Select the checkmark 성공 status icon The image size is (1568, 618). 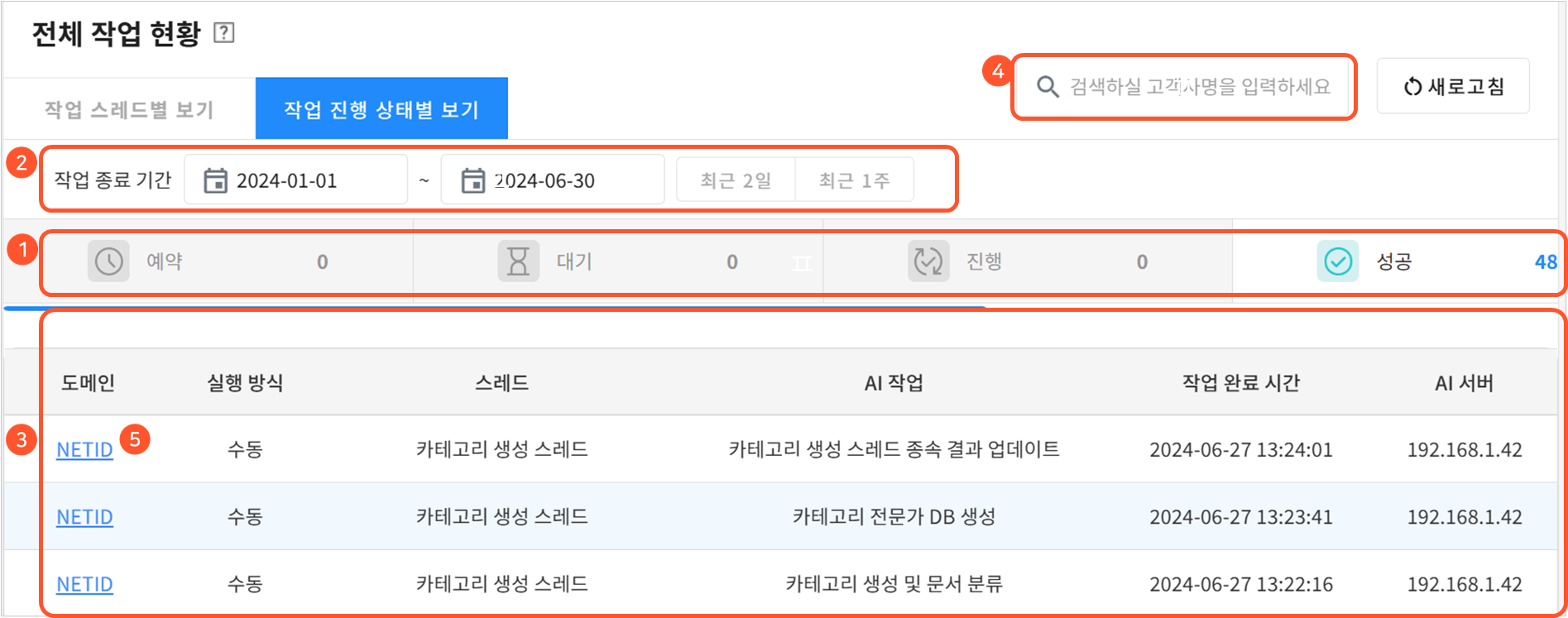point(1337,261)
